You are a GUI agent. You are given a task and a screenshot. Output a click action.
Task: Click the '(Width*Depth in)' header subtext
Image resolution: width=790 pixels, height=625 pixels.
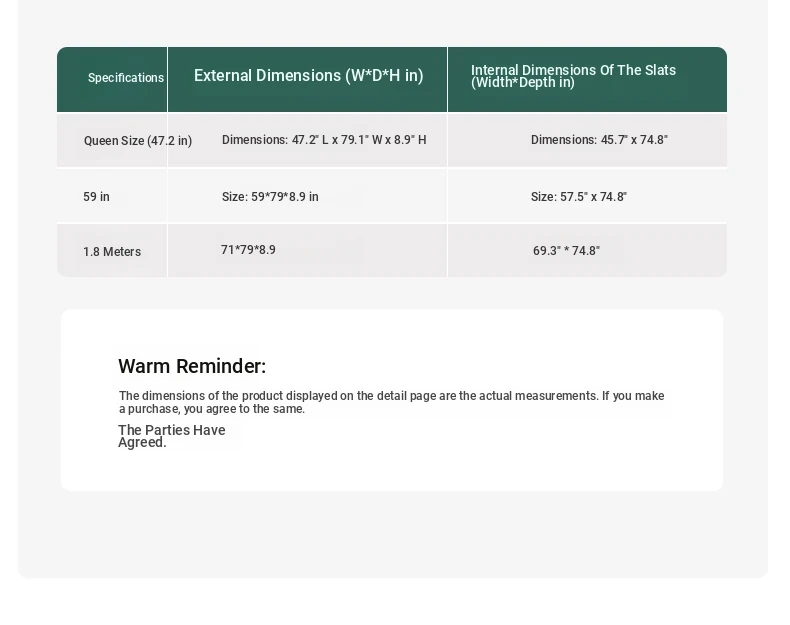tap(522, 83)
